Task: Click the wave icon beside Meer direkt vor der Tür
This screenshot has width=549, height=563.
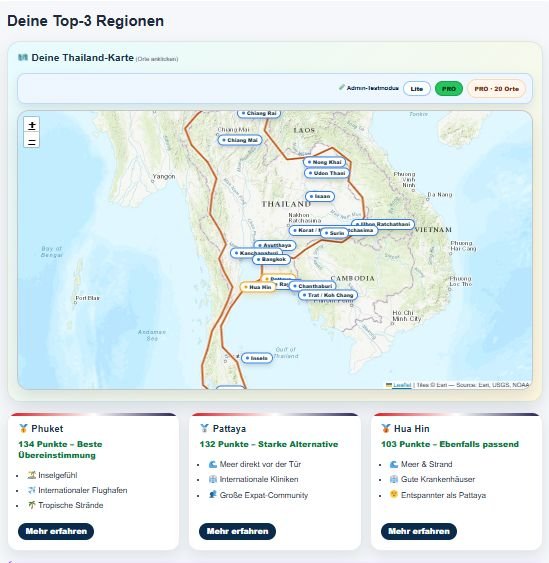Action: (213, 464)
